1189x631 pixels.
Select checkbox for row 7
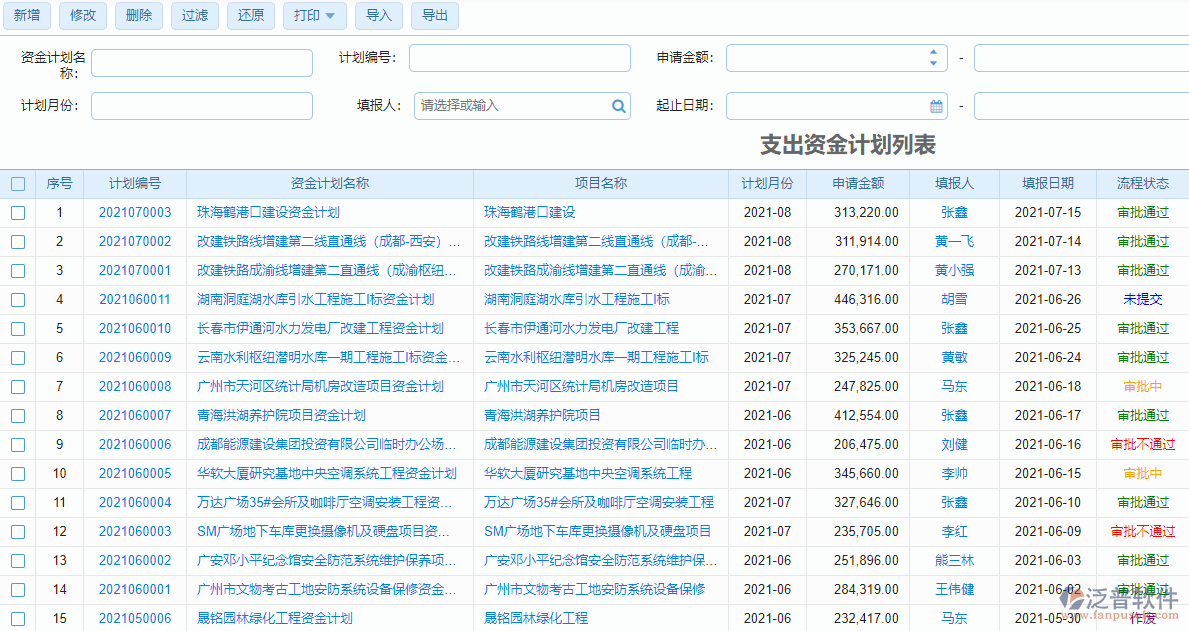coord(18,387)
